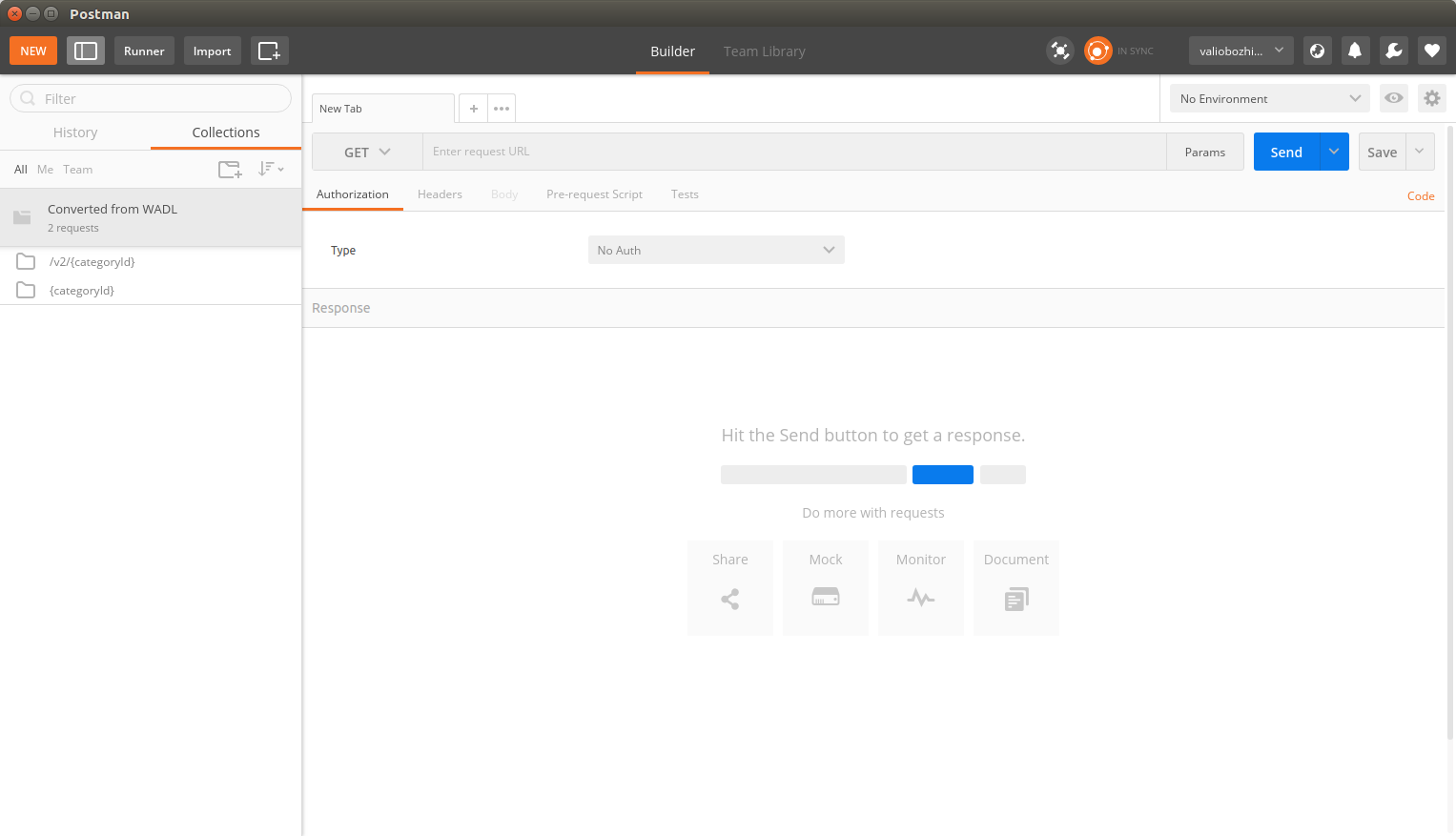This screenshot has width=1456, height=836.
Task: Open settings wrench icon
Action: point(1394,51)
